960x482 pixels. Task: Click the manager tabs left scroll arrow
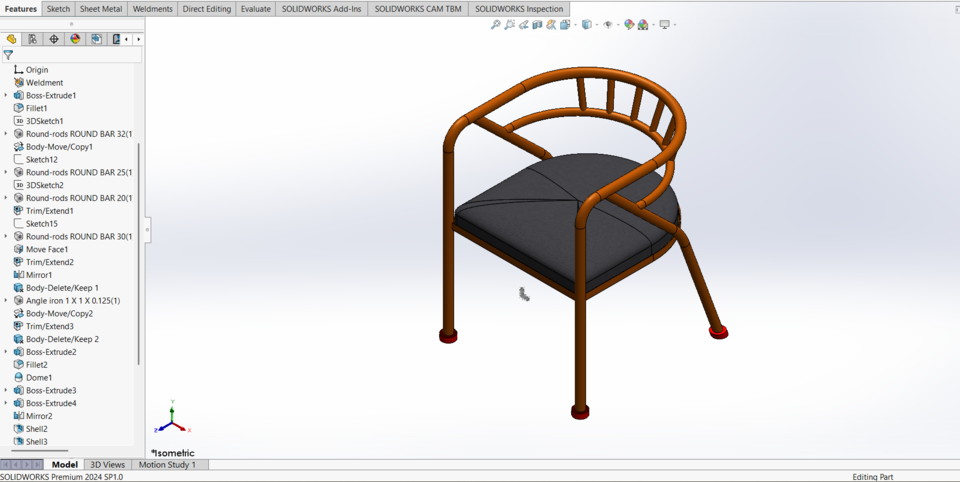pos(127,39)
